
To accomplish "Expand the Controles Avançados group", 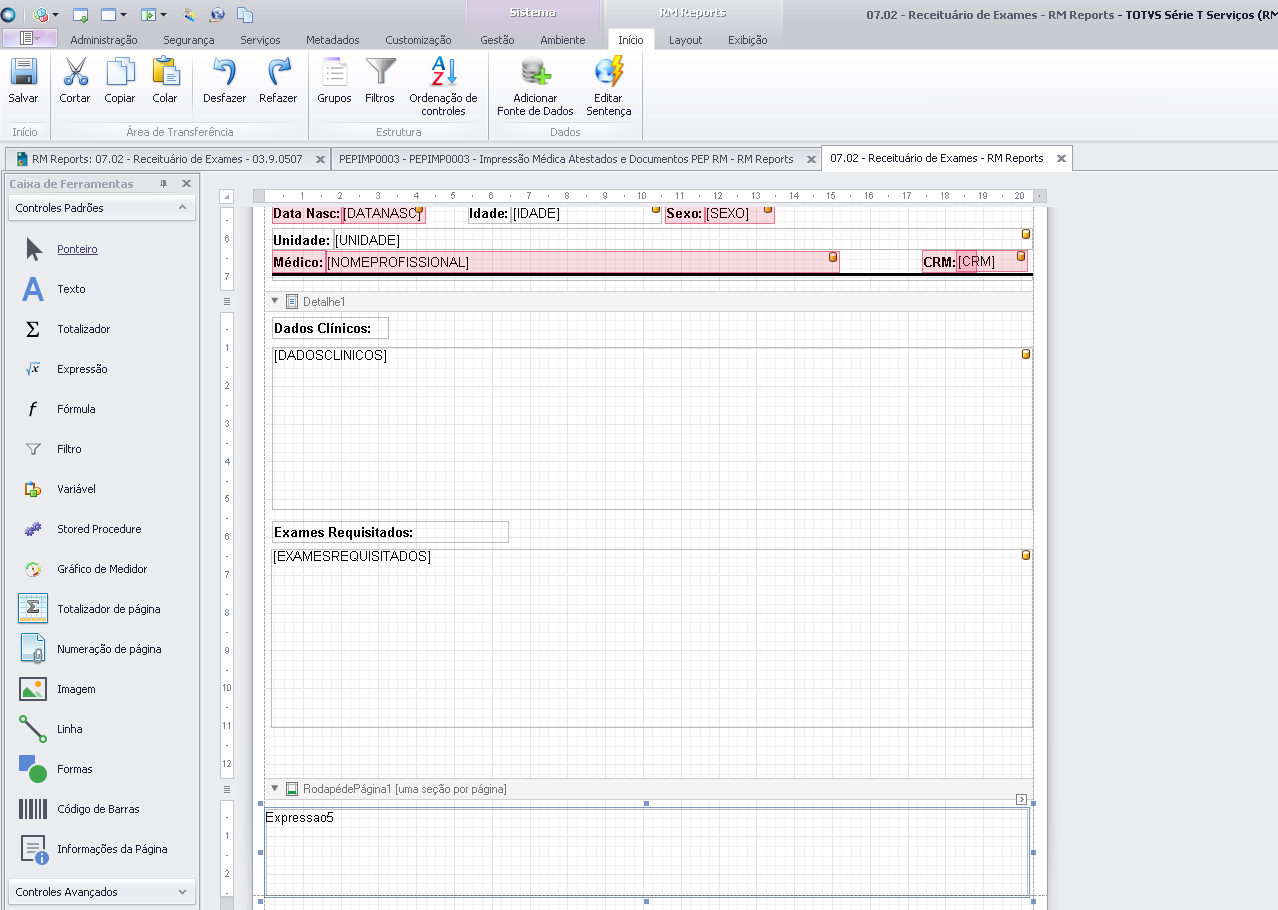I will [x=182, y=892].
